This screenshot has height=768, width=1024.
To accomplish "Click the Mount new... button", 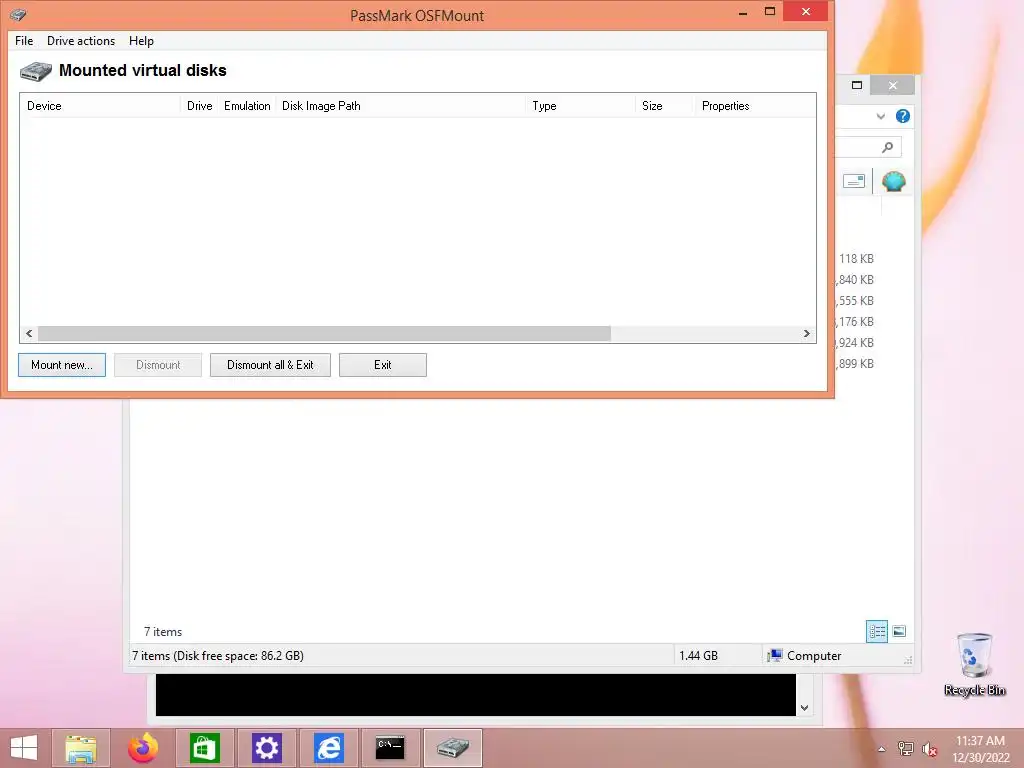I will (x=62, y=365).
